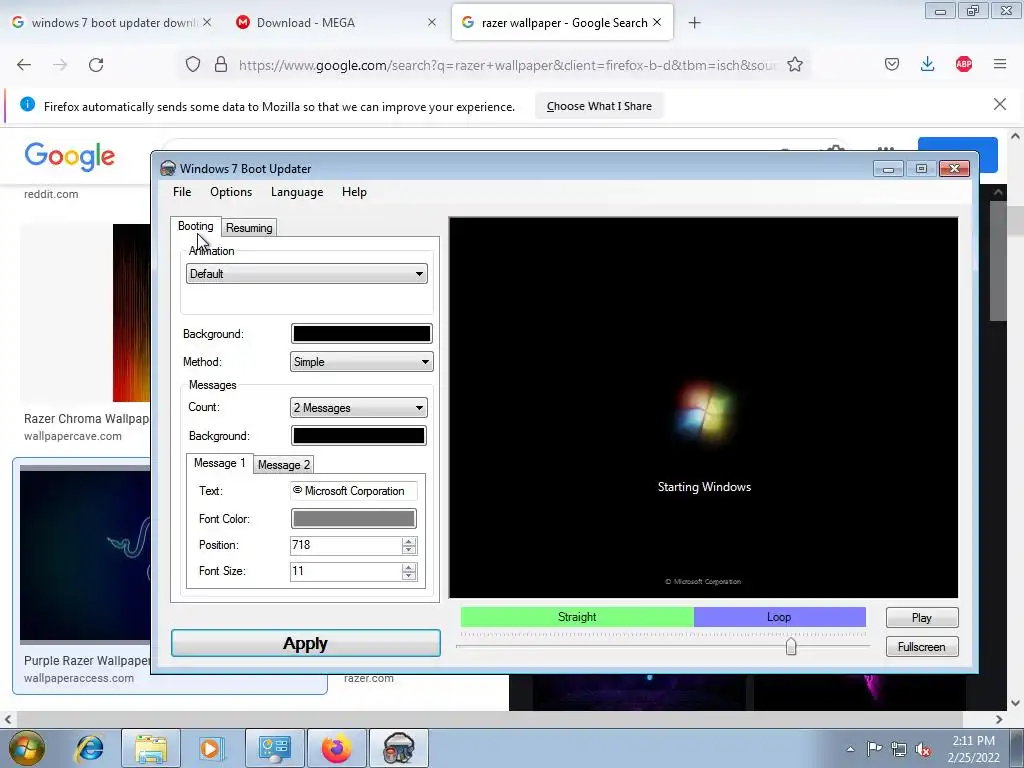Screen dimensions: 1024x768
Task: Bookmark this page with the star
Action: [795, 64]
